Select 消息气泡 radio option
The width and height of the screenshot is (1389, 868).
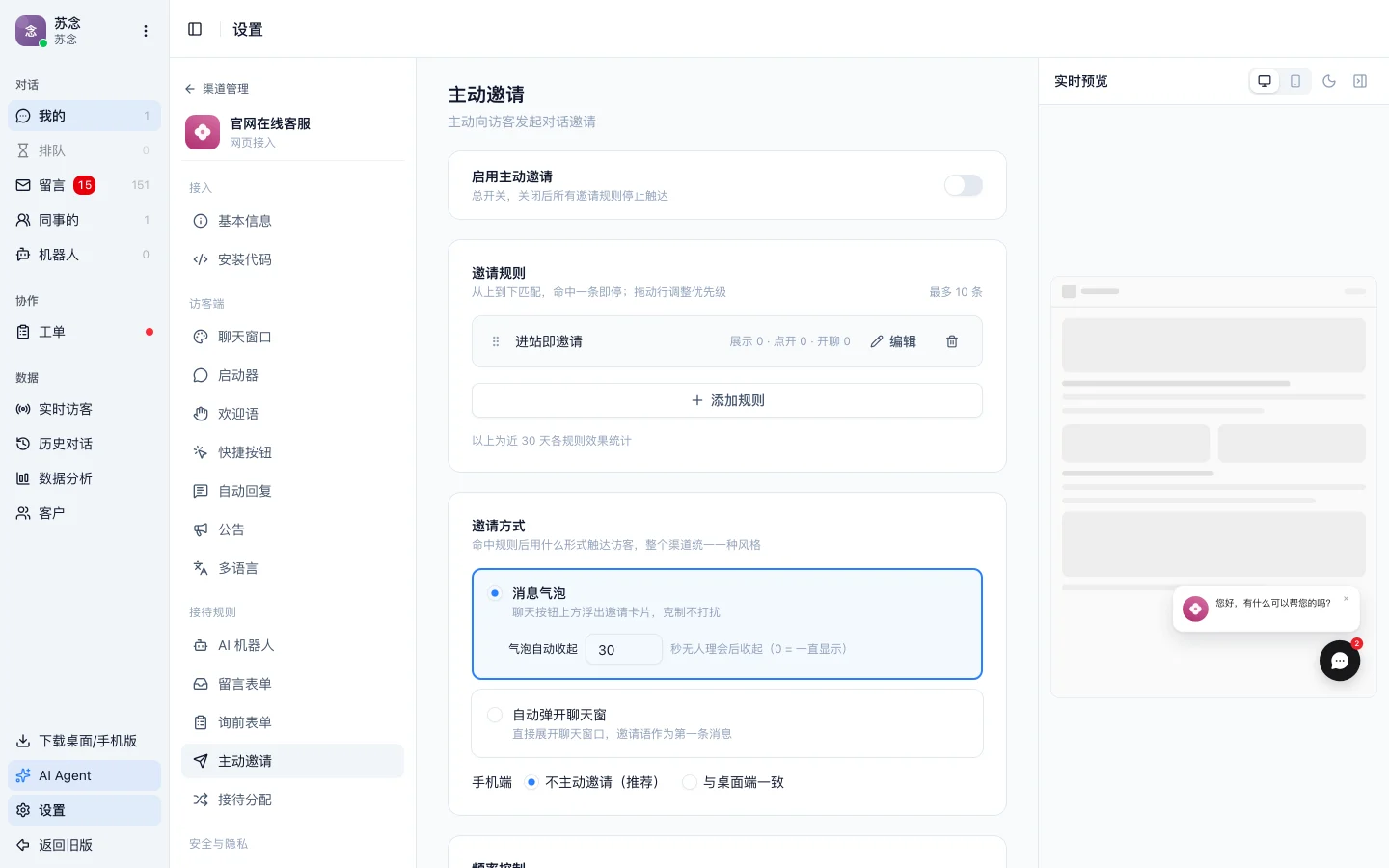coord(495,593)
